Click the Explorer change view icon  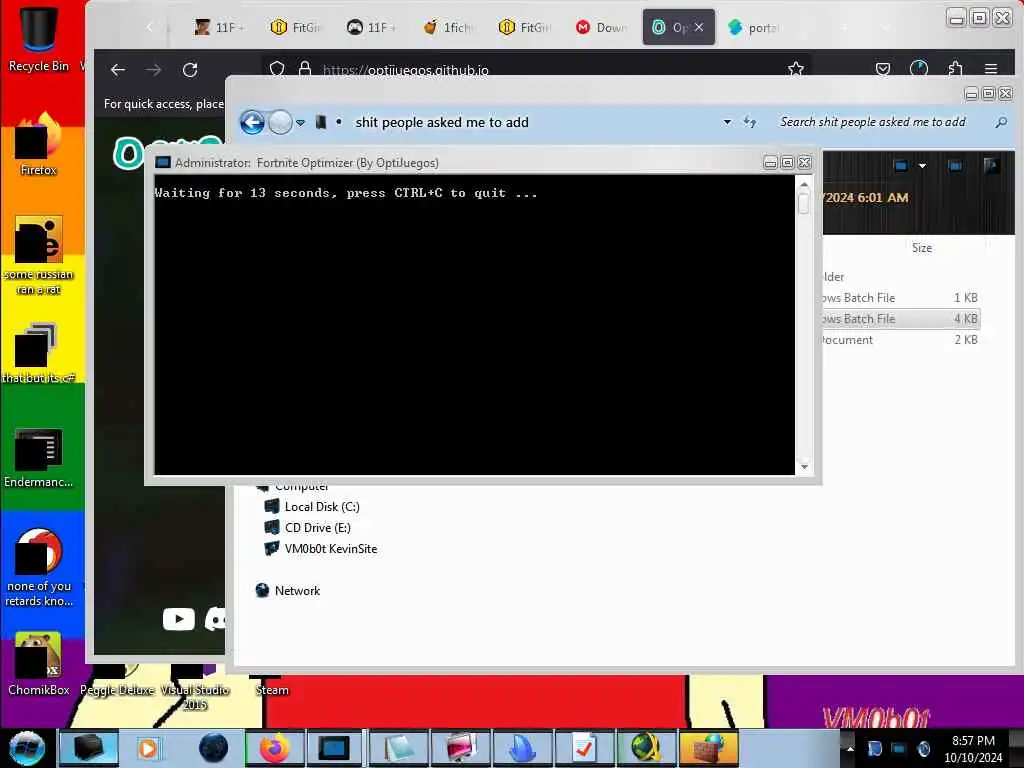[901, 166]
